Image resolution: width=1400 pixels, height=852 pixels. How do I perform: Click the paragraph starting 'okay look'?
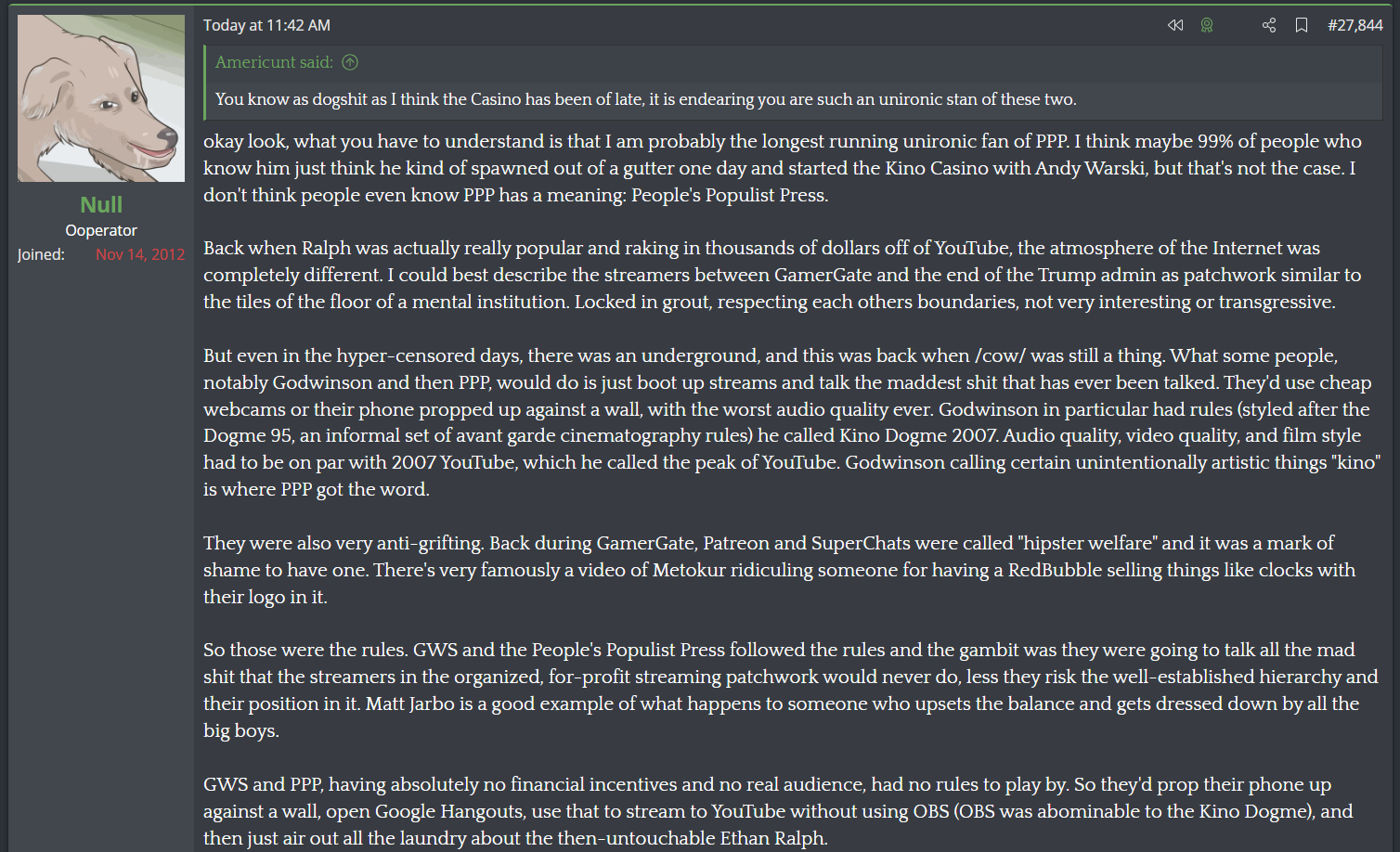[x=783, y=168]
